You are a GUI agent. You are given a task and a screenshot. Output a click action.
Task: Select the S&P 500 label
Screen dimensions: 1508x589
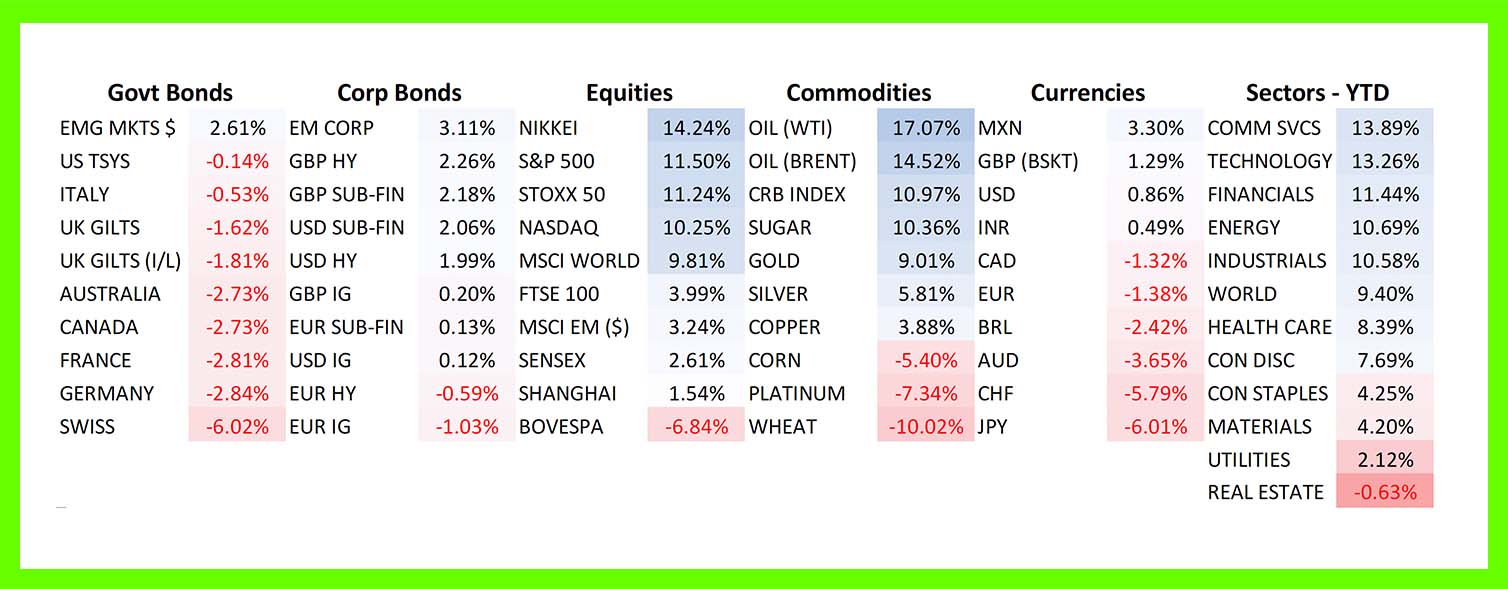pos(556,161)
